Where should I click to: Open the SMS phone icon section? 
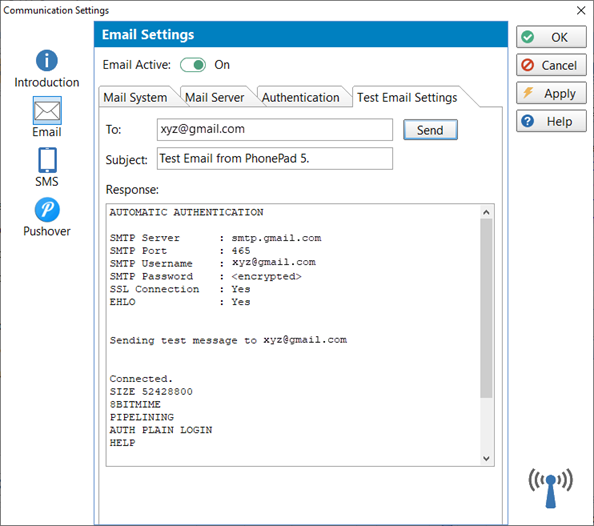[47, 160]
